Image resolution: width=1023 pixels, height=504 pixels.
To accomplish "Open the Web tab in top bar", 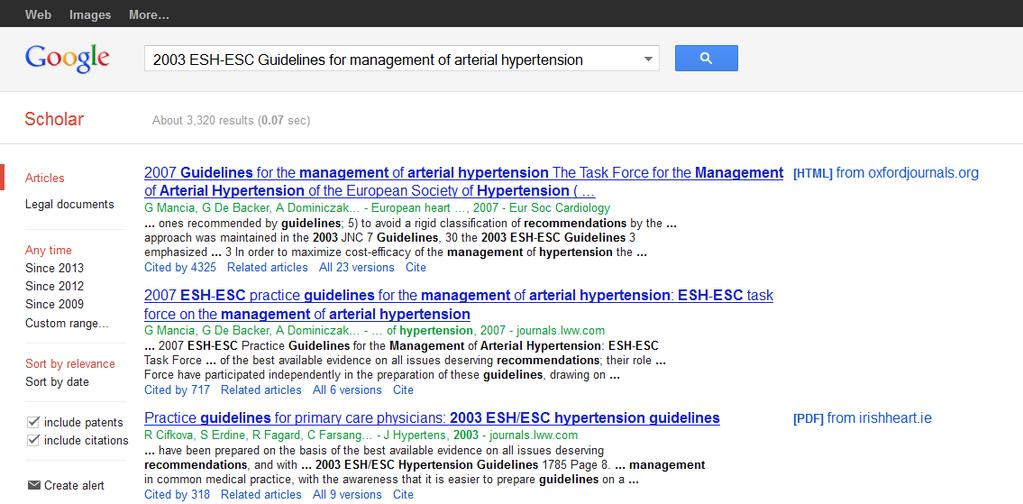I will pyautogui.click(x=38, y=14).
